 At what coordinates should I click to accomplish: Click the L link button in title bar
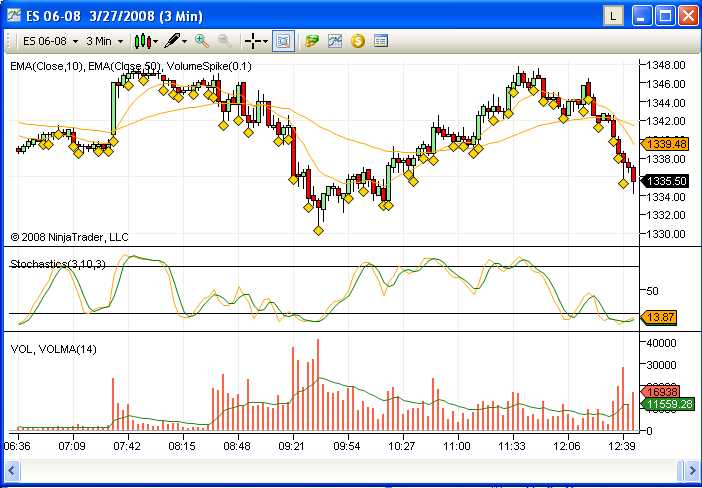tap(613, 16)
